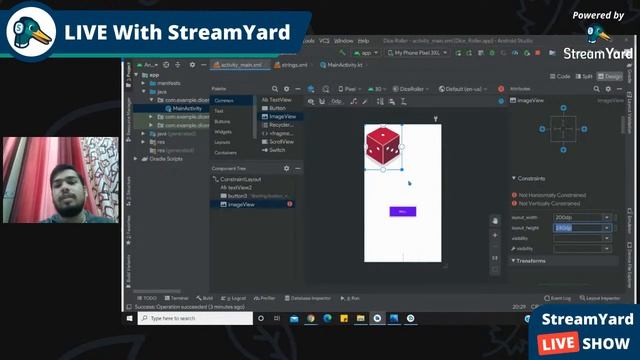Open the Pixel device preview dropdown
640x360 pixels.
(349, 89)
